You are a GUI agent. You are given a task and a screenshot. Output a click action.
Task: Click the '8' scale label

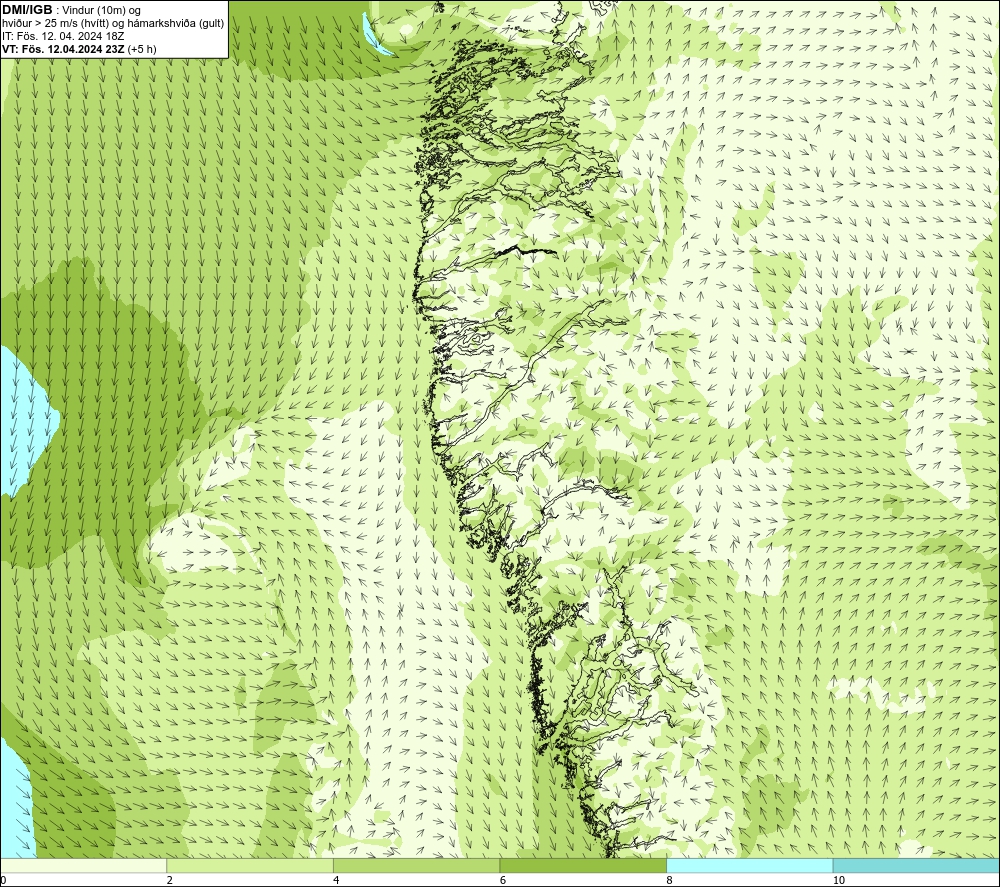(x=670, y=880)
